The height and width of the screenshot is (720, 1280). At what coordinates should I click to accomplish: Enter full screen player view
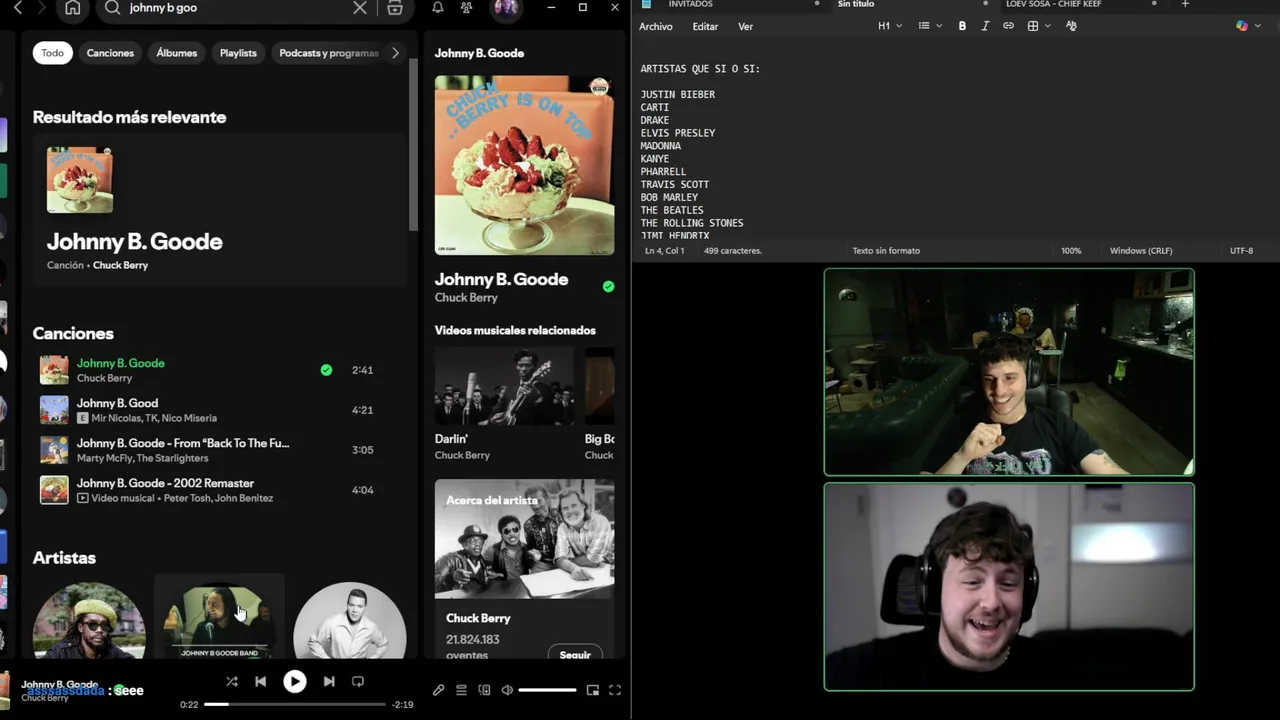(x=615, y=690)
